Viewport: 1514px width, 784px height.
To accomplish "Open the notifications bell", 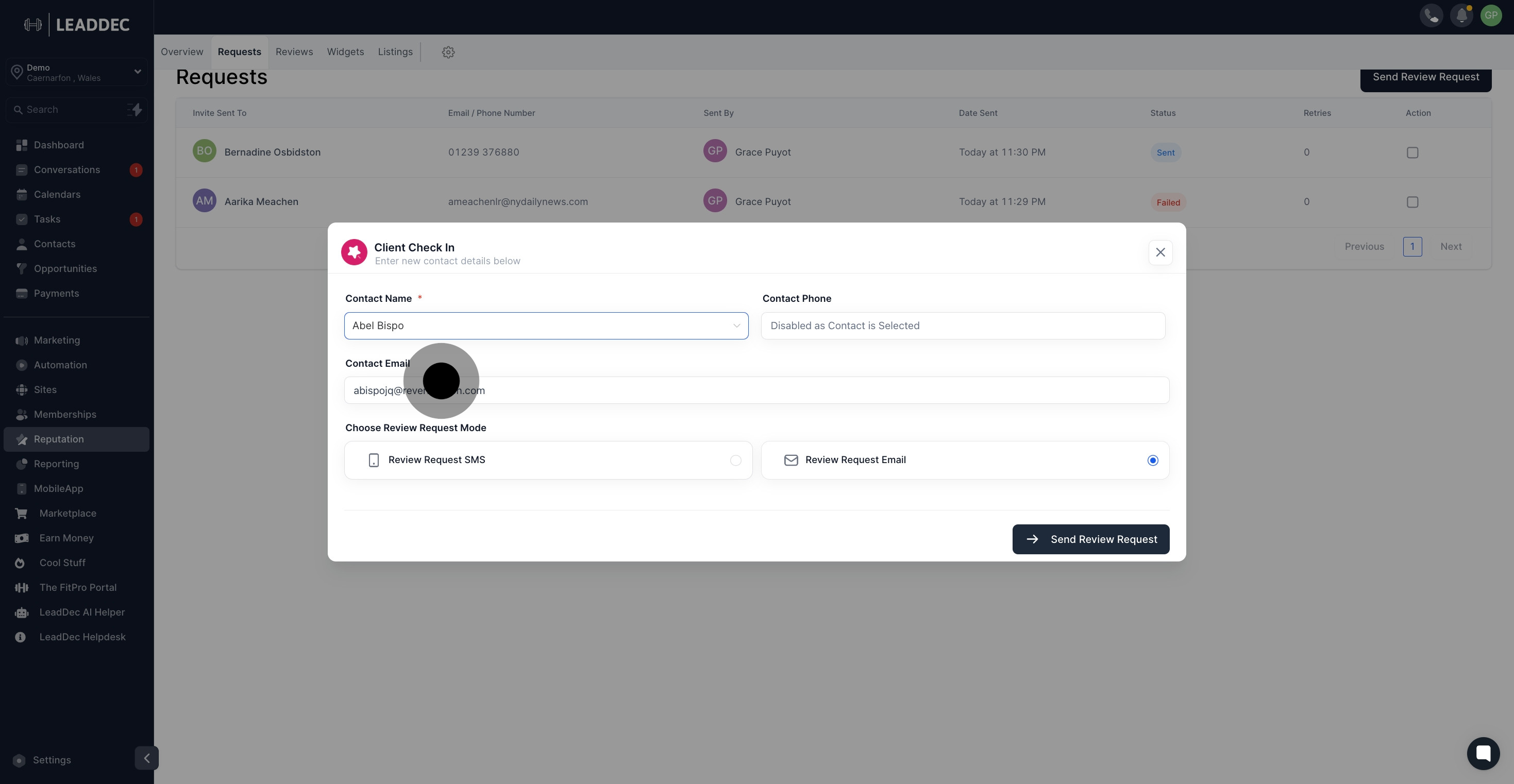I will pyautogui.click(x=1461, y=15).
